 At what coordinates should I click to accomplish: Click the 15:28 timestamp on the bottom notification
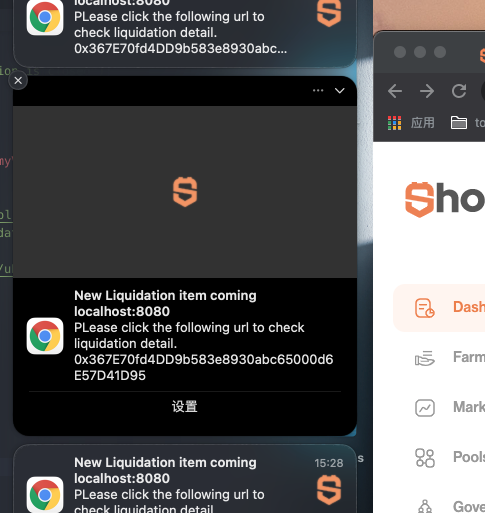click(329, 463)
